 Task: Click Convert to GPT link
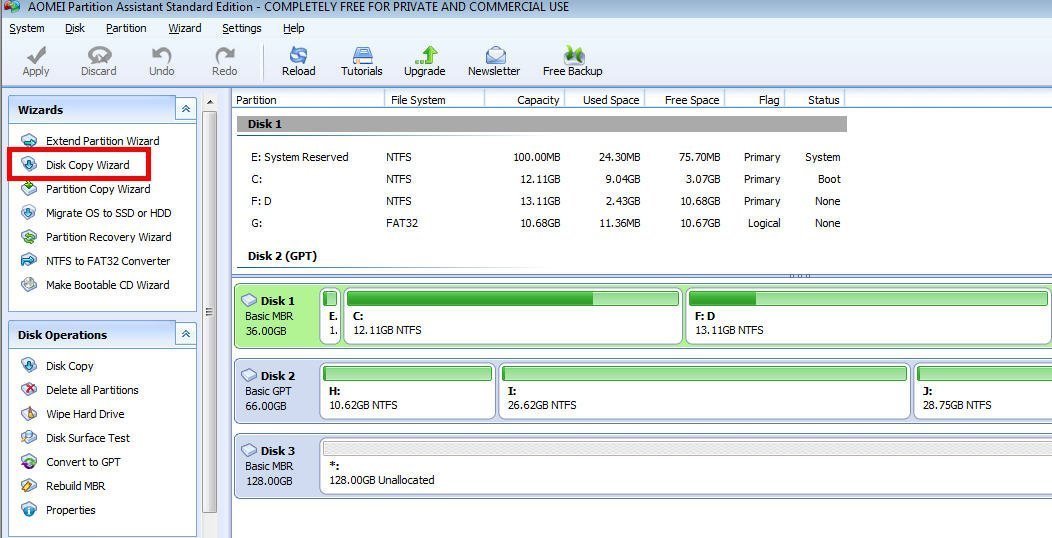pos(83,462)
